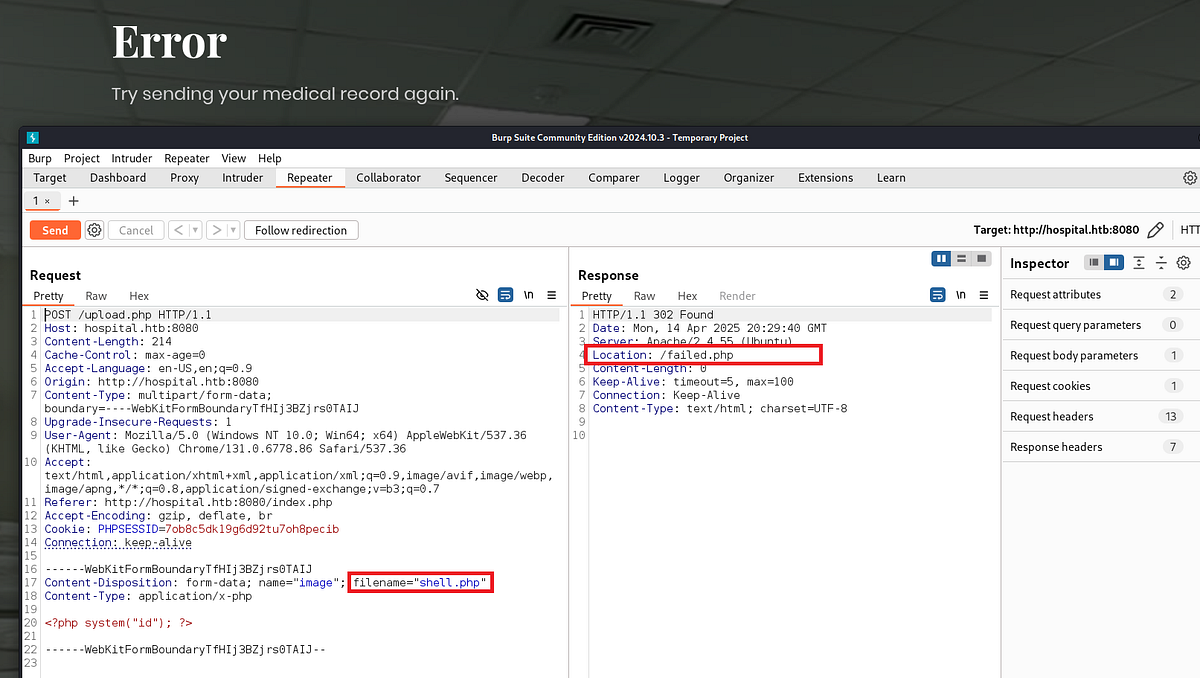1200x678 pixels.
Task: Switch to the Decoder tab
Action: pos(543,178)
